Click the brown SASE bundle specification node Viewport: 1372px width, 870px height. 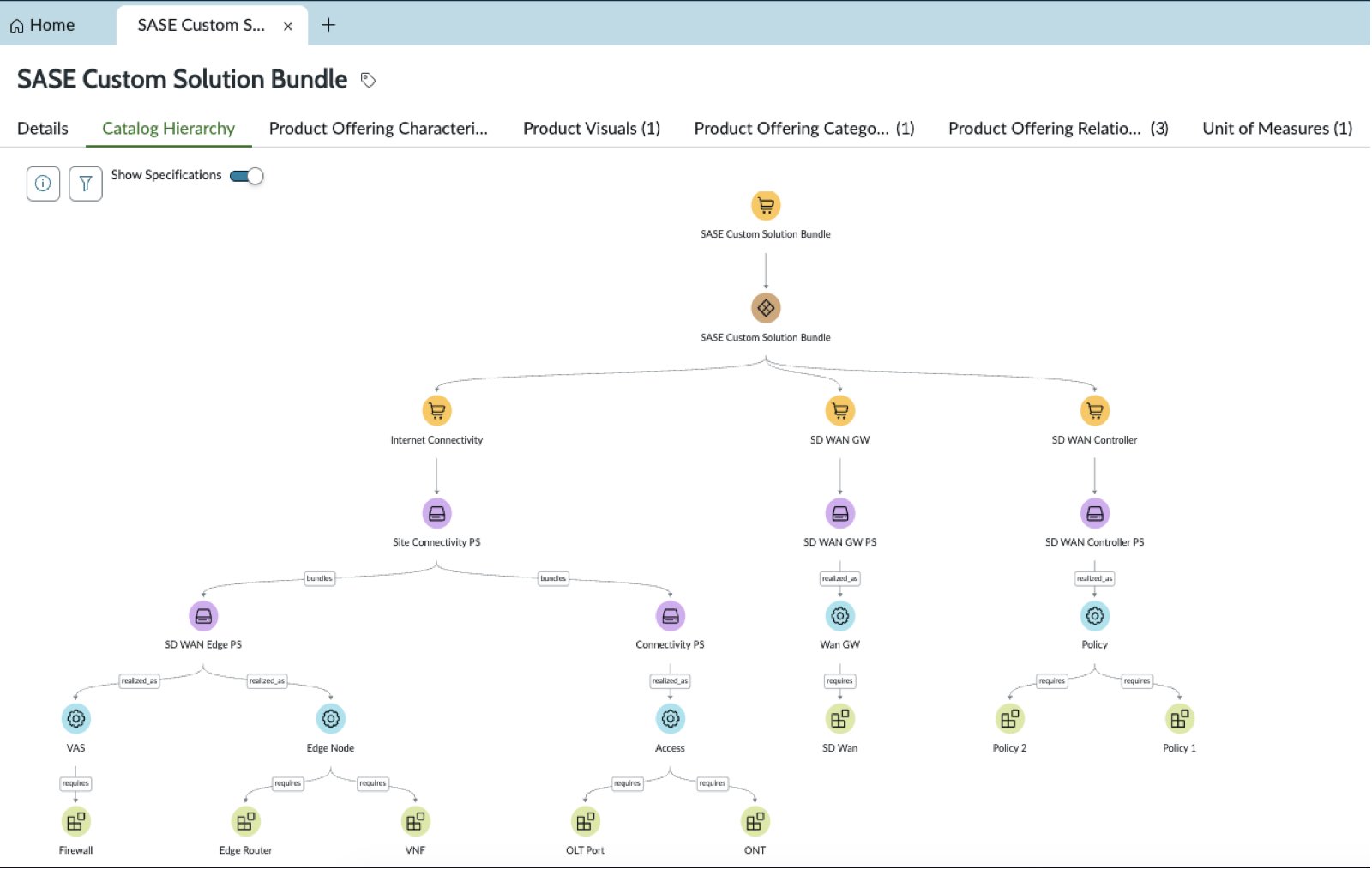(766, 308)
